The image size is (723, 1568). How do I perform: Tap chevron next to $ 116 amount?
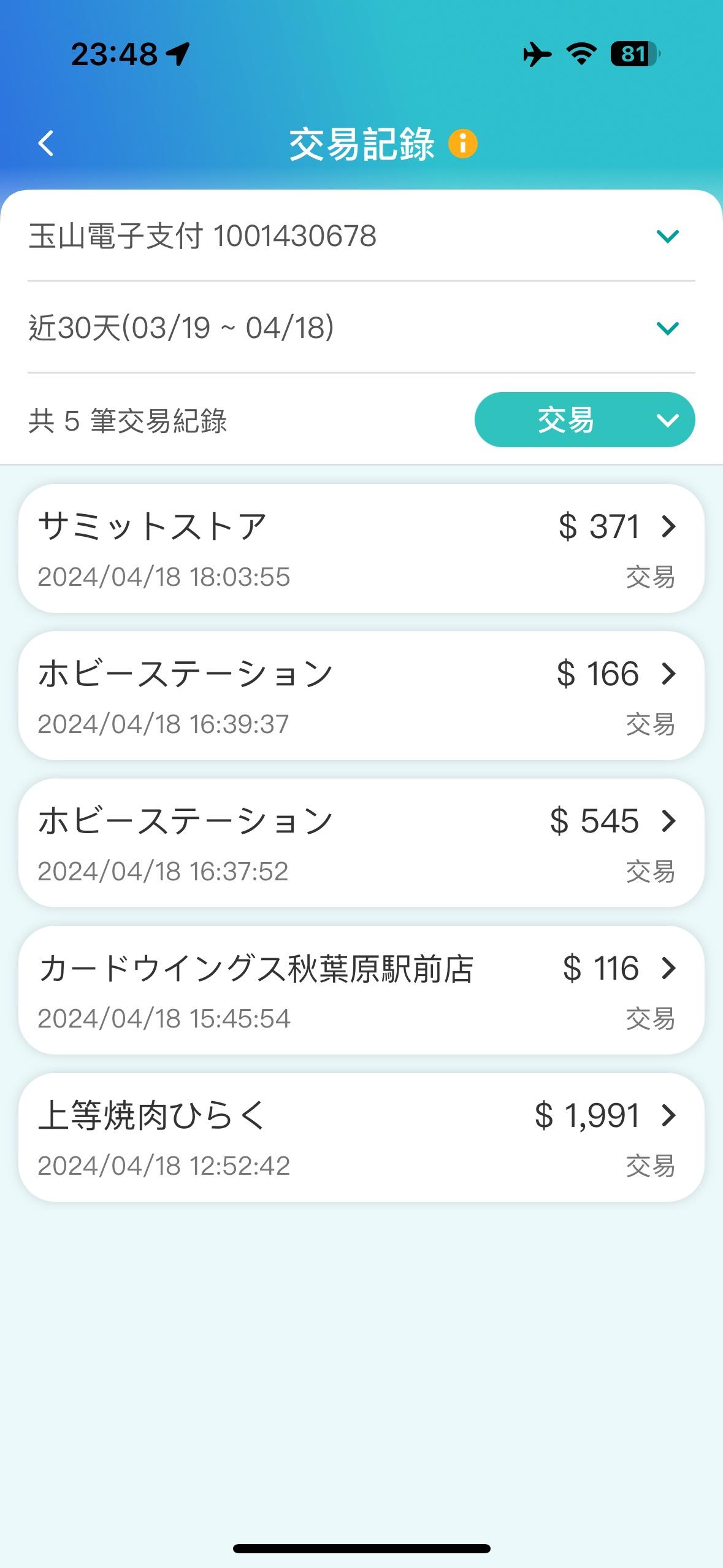(x=668, y=968)
